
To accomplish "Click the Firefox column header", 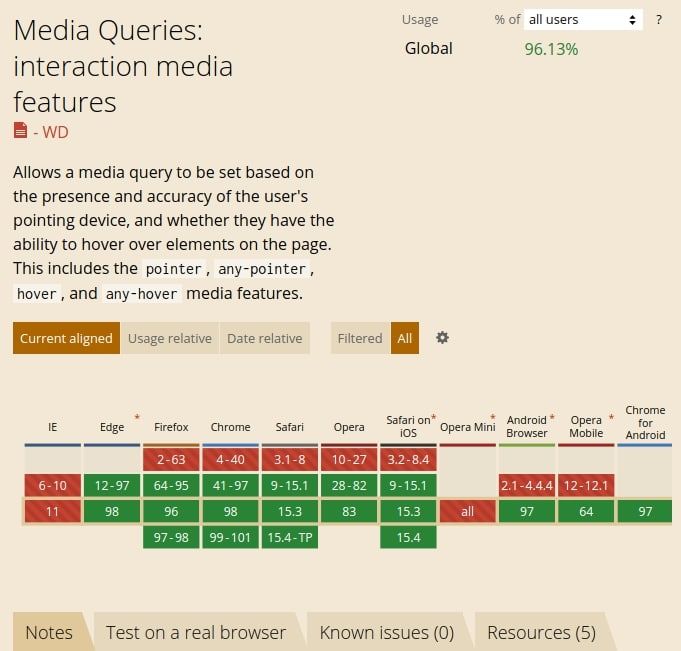I will coord(171,427).
